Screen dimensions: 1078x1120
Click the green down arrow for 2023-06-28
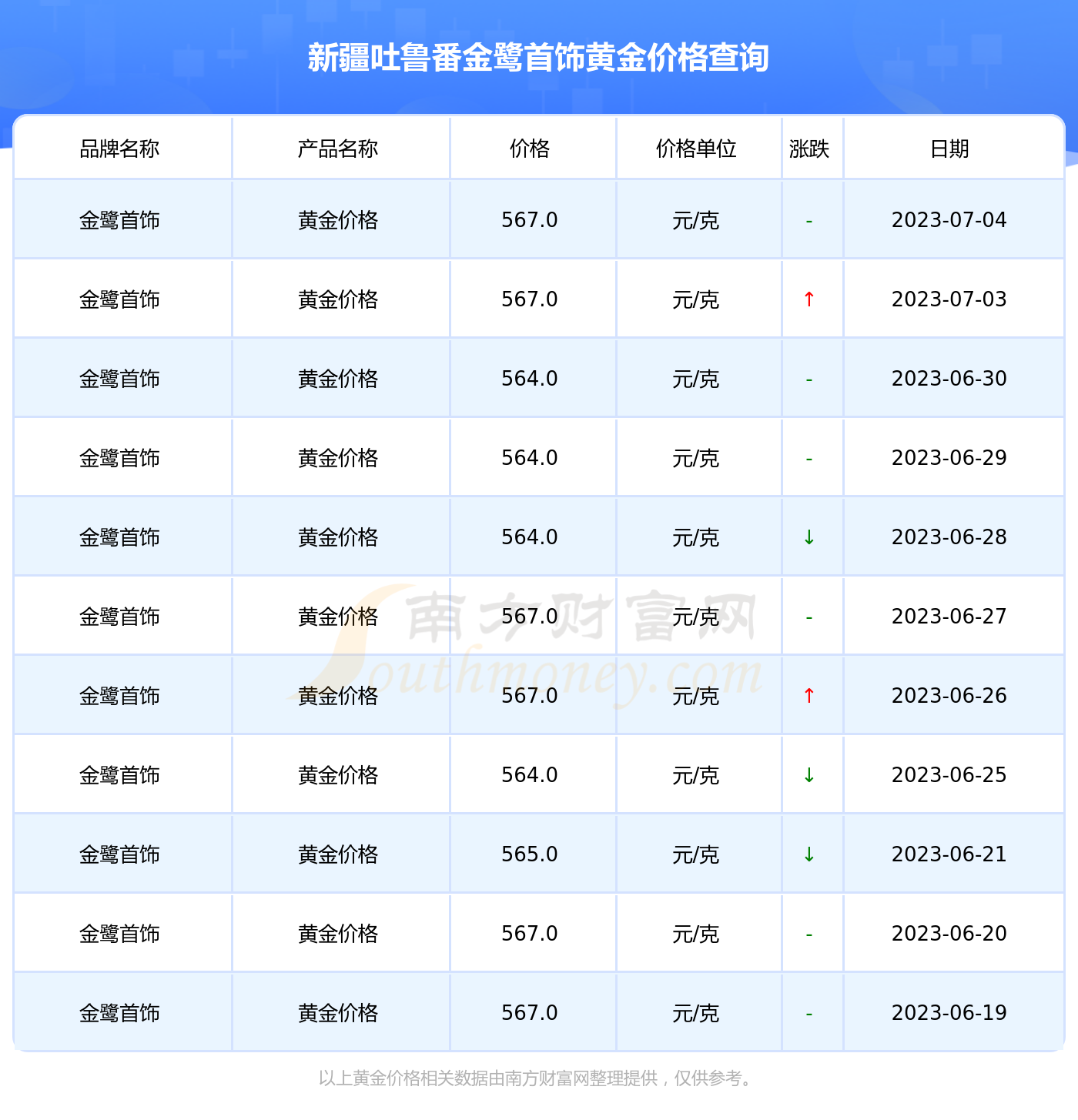[x=809, y=537]
